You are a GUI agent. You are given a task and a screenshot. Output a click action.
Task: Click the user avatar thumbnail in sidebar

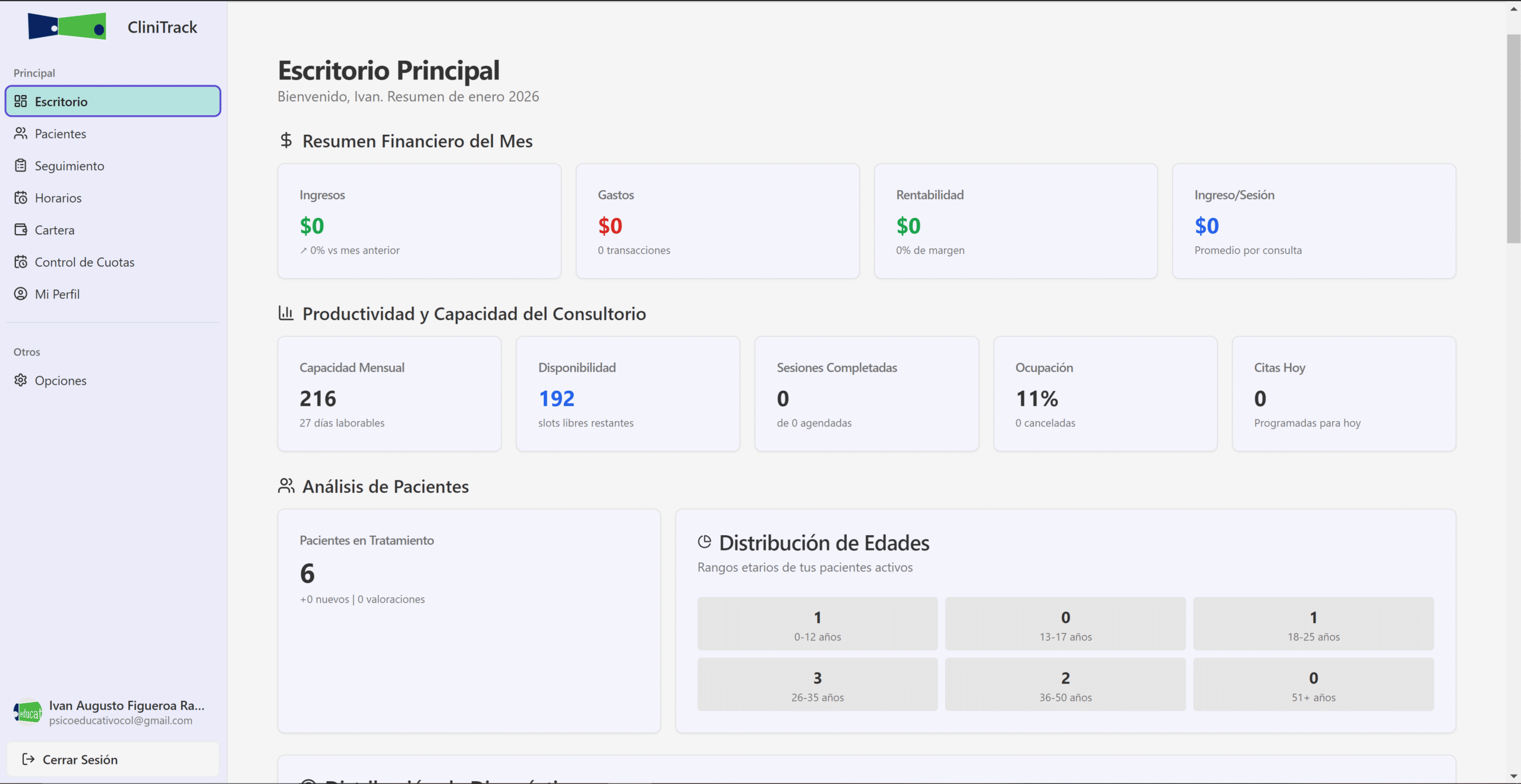pos(28,712)
